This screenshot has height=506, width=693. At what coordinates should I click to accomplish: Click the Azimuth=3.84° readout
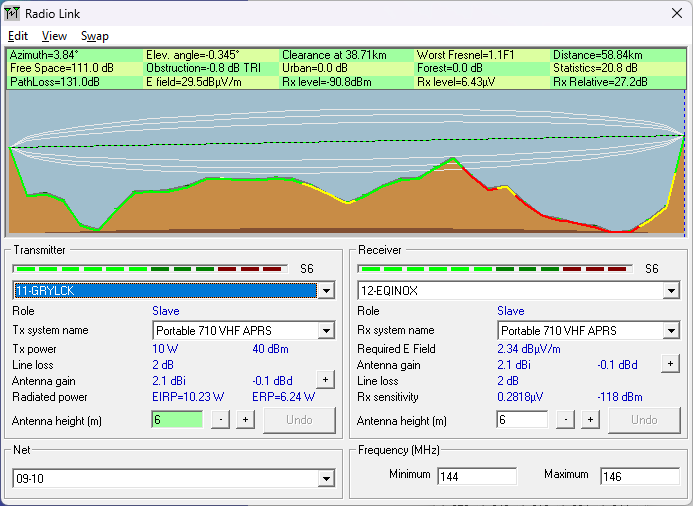44,55
